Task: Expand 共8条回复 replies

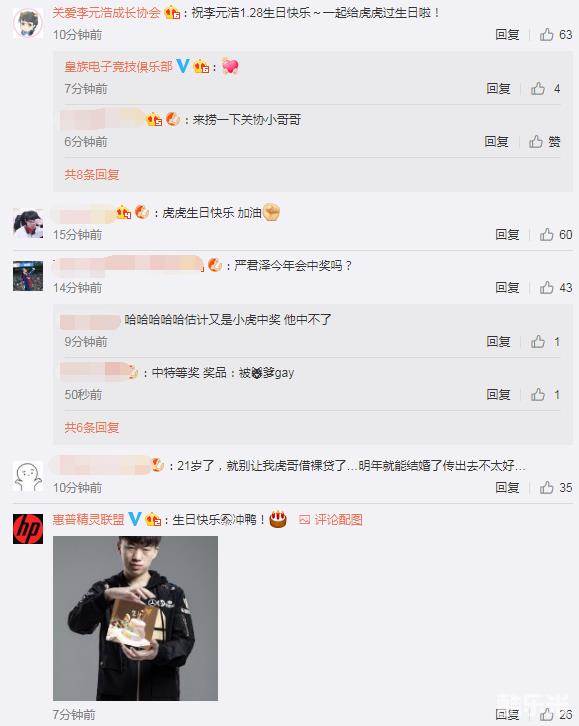Action: click(92, 175)
